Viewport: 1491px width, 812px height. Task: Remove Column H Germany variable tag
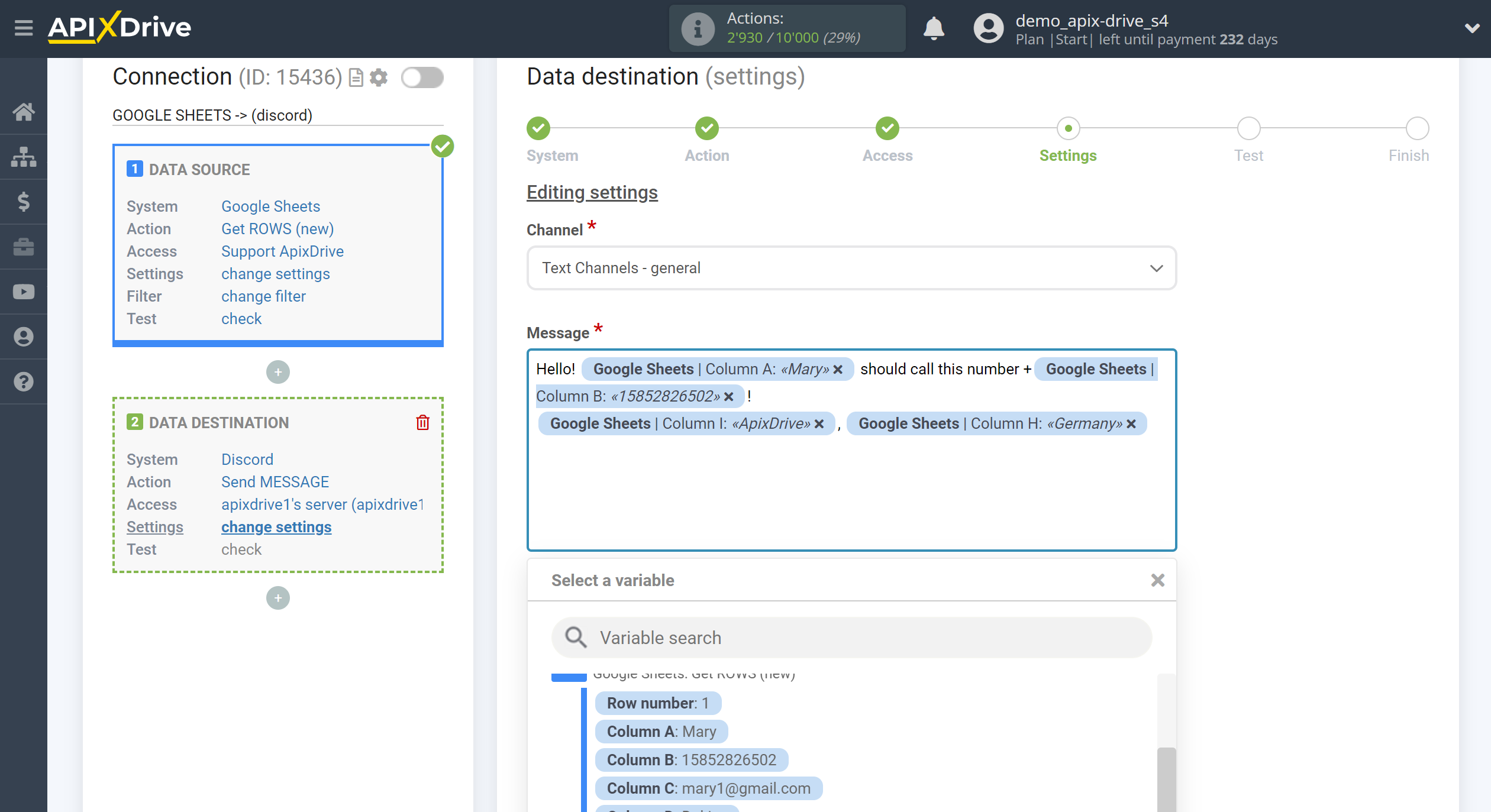click(x=1131, y=424)
